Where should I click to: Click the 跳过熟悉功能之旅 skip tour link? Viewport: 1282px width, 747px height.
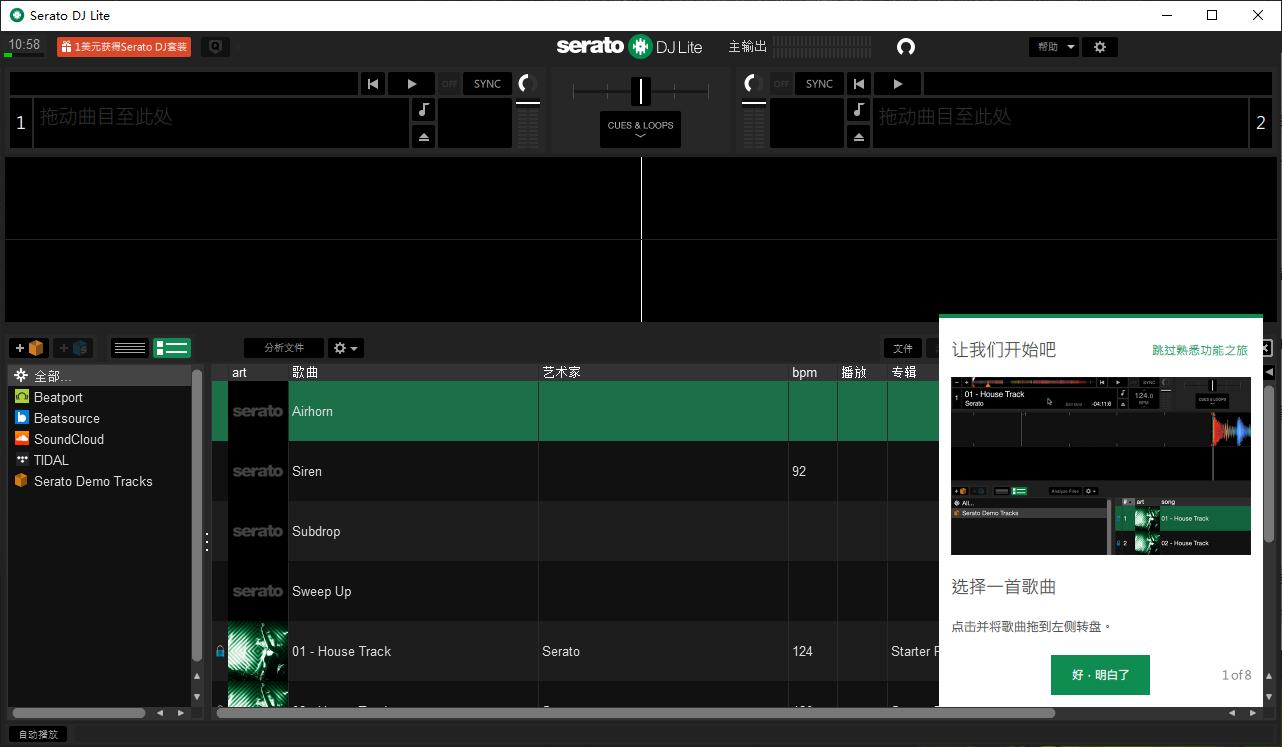tap(1199, 350)
